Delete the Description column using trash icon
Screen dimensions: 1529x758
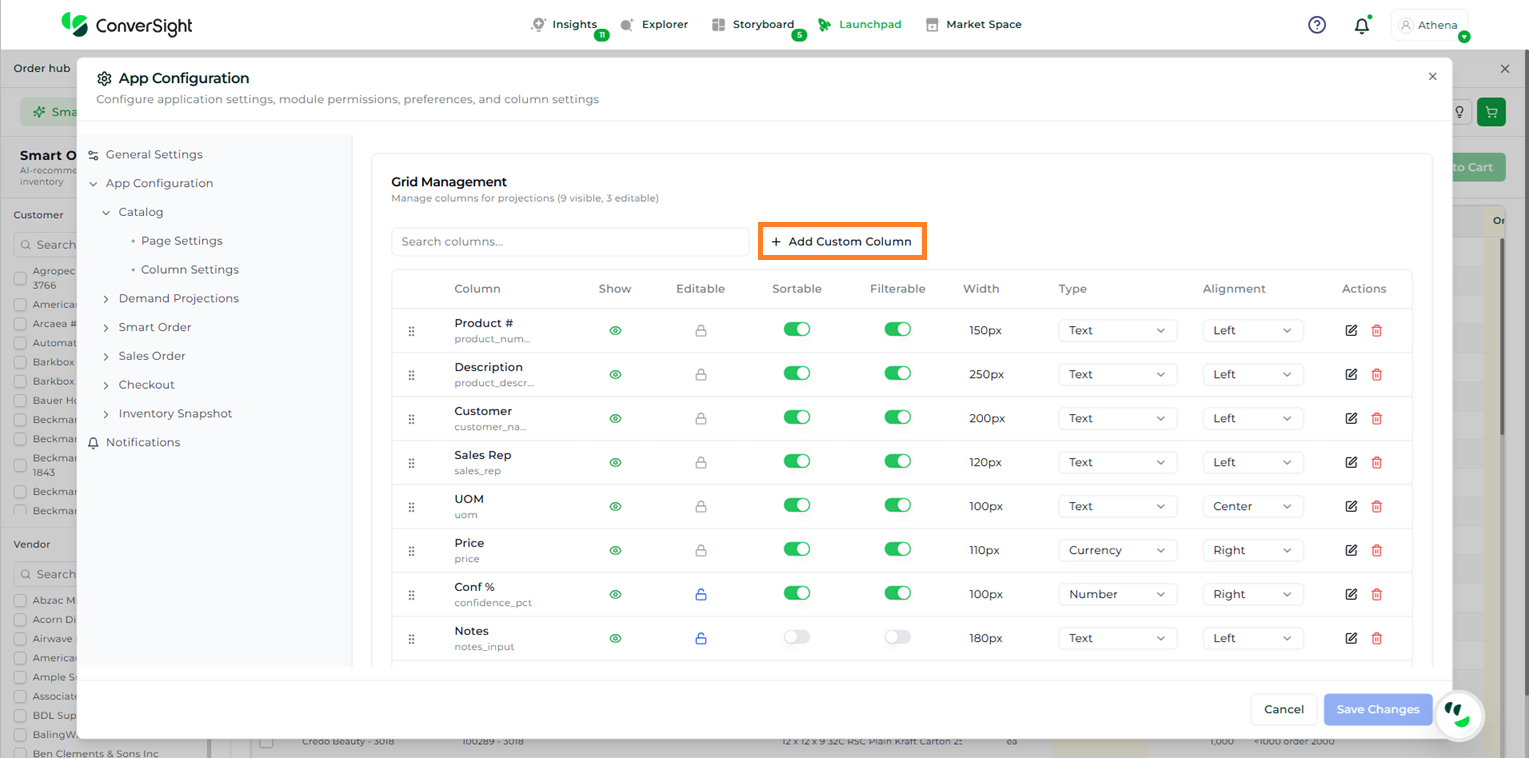click(1376, 374)
